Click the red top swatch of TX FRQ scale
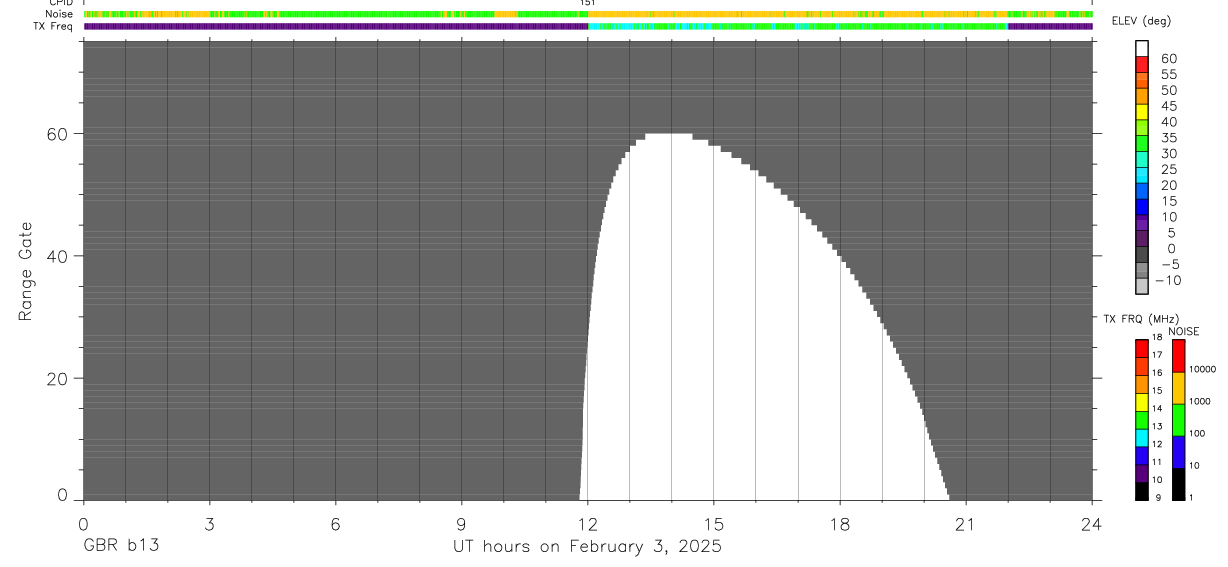 click(x=1142, y=349)
